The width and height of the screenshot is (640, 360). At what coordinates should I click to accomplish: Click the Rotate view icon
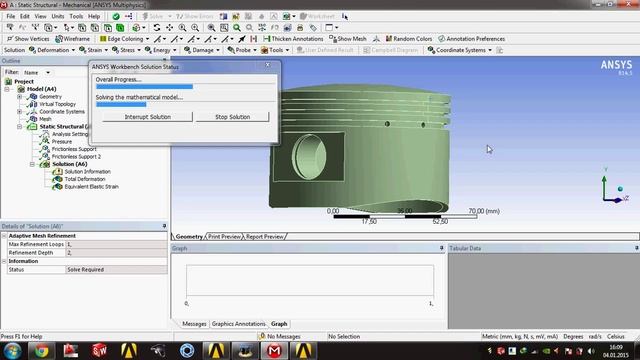tap(157, 28)
